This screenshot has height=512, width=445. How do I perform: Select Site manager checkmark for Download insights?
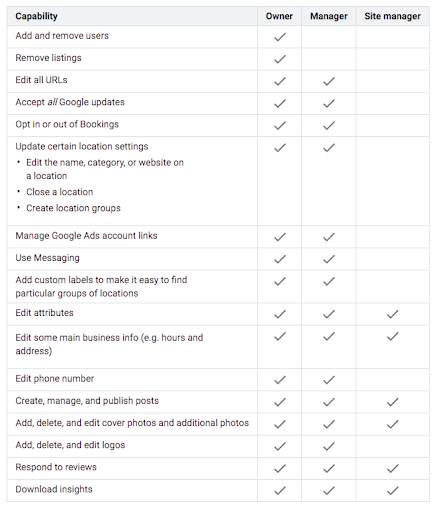click(392, 490)
